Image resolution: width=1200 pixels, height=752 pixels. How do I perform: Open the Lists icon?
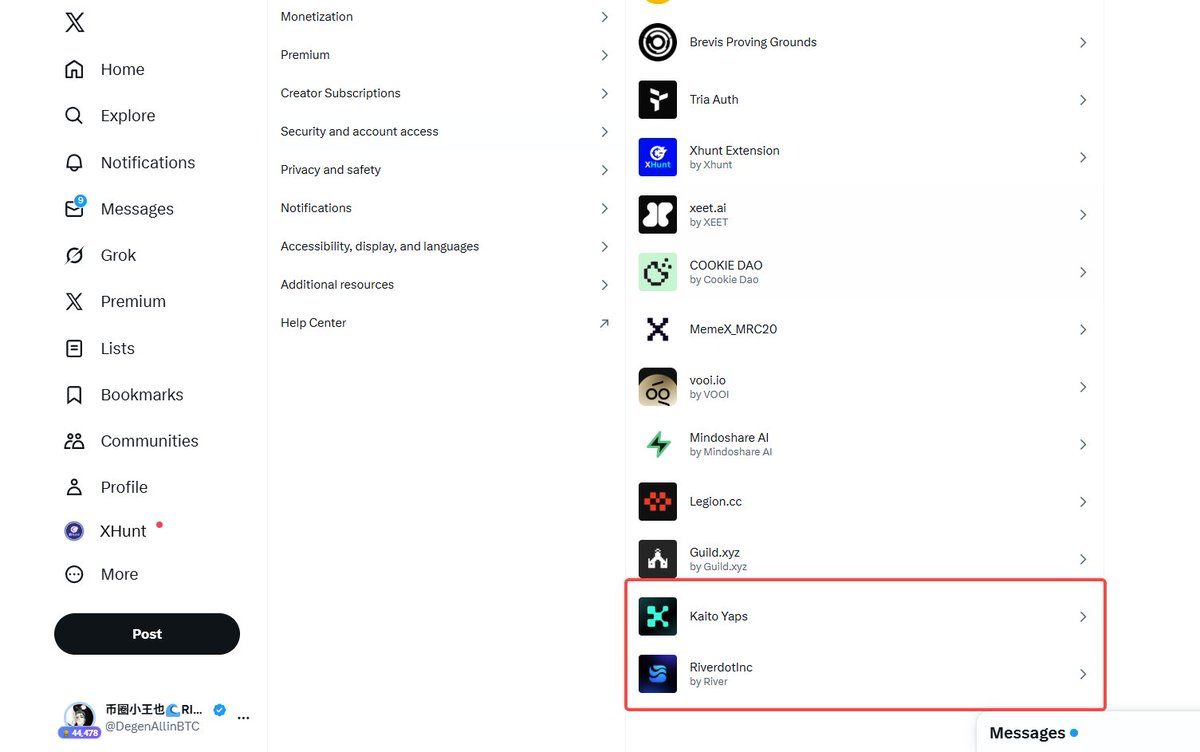[x=74, y=348]
